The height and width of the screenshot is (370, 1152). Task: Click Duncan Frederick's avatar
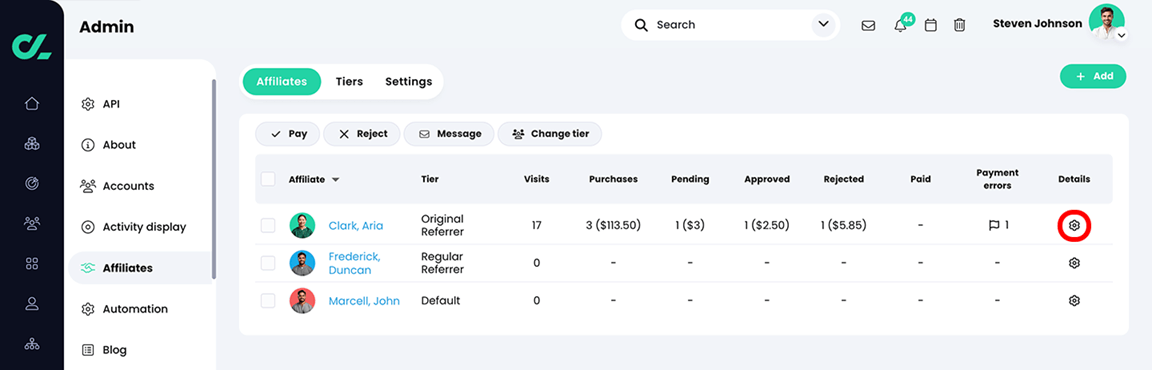302,263
